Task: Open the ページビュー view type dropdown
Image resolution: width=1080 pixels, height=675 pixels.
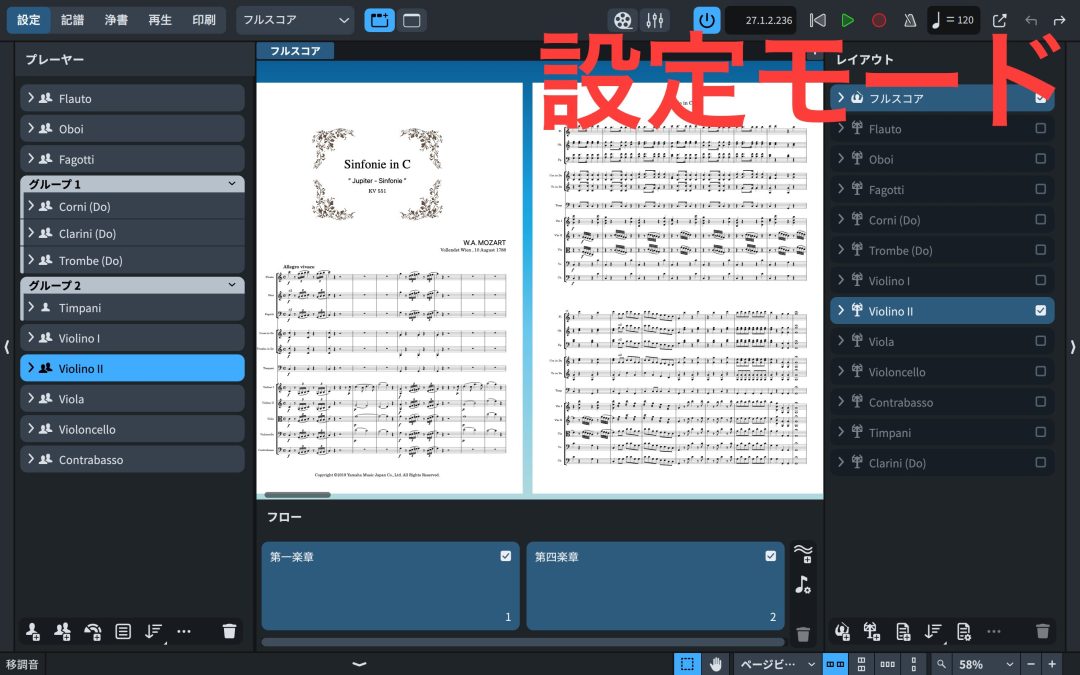Action: 777,664
